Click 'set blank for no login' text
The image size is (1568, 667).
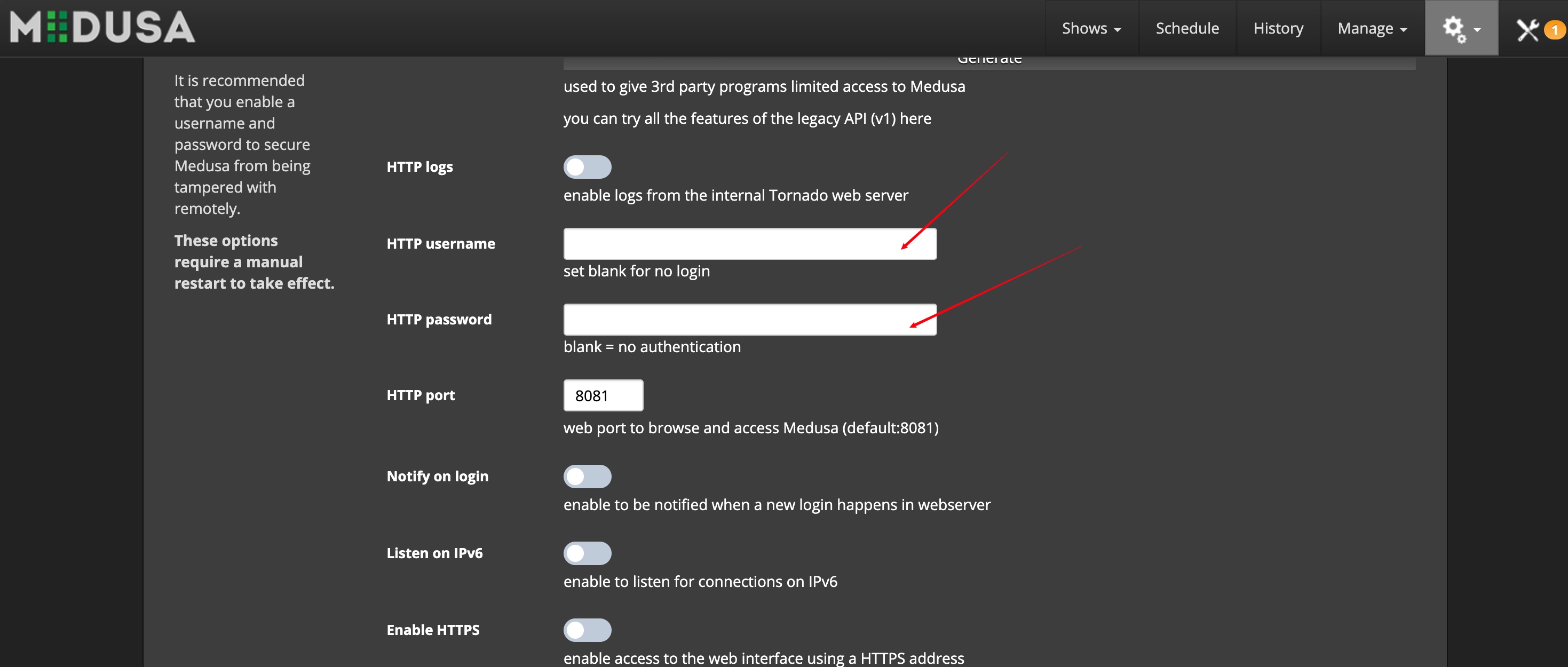tap(637, 271)
